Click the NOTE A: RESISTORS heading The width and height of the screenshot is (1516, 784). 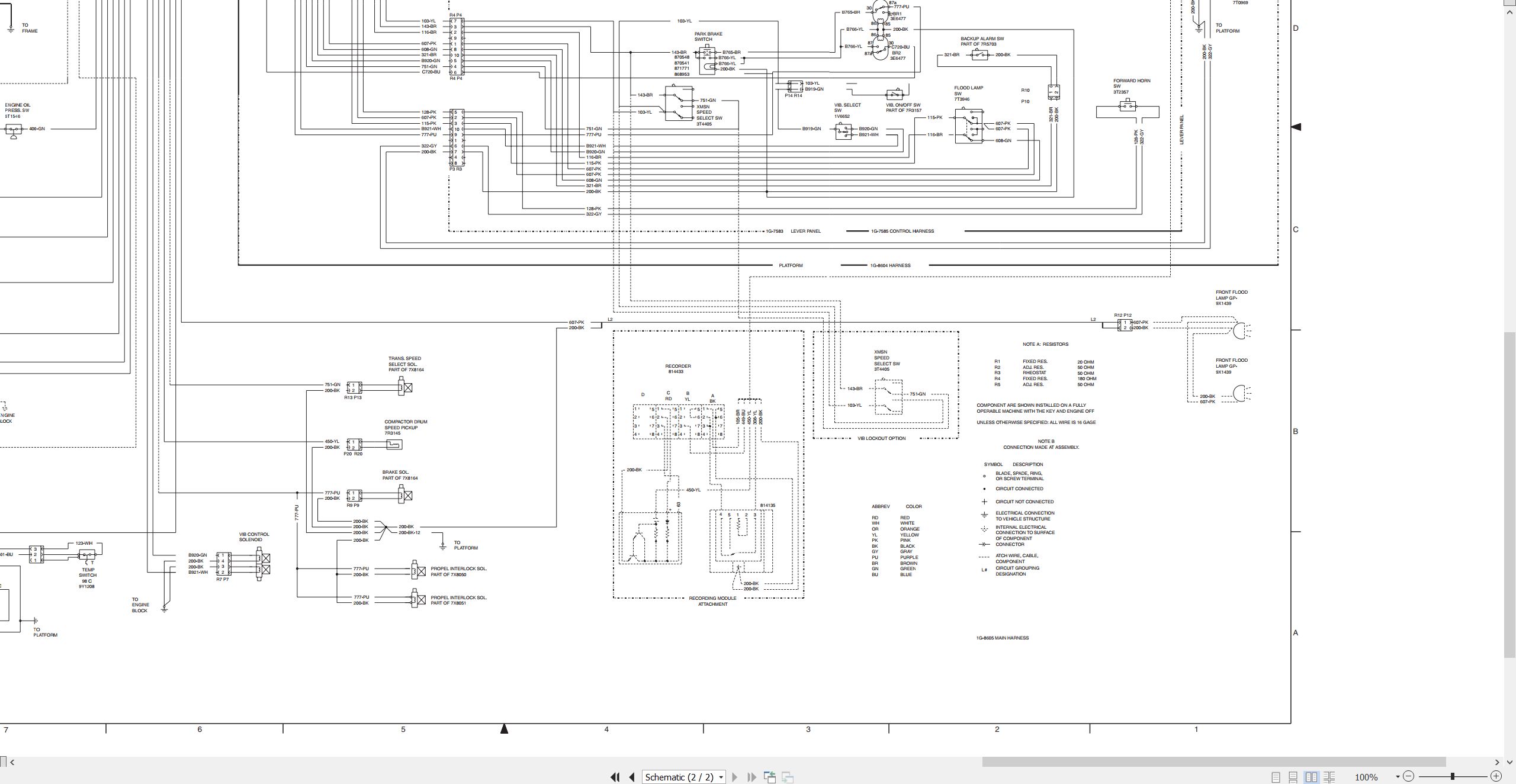point(1045,344)
